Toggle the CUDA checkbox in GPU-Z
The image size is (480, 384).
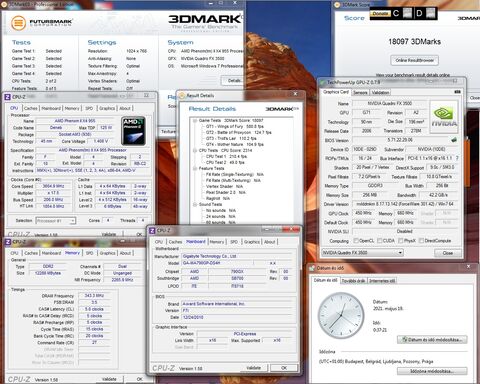379,240
